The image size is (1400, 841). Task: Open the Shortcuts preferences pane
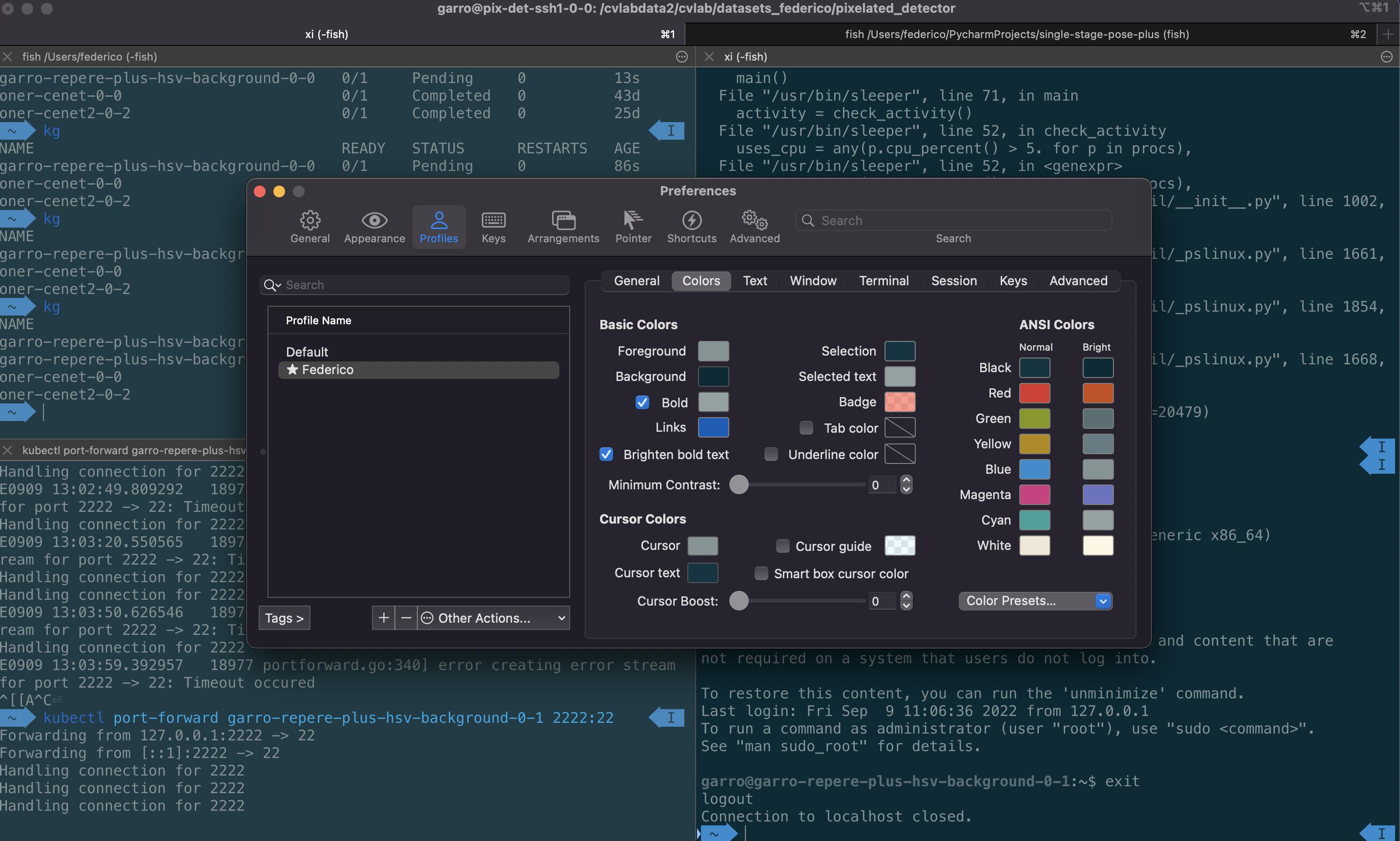click(691, 226)
